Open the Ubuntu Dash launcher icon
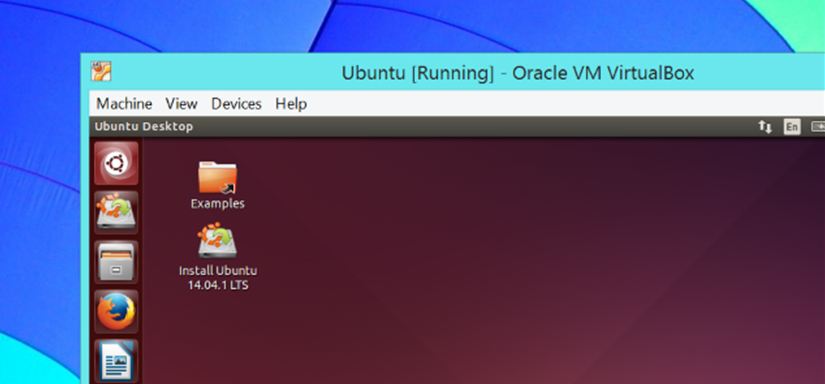Image resolution: width=825 pixels, height=384 pixels. [x=116, y=163]
